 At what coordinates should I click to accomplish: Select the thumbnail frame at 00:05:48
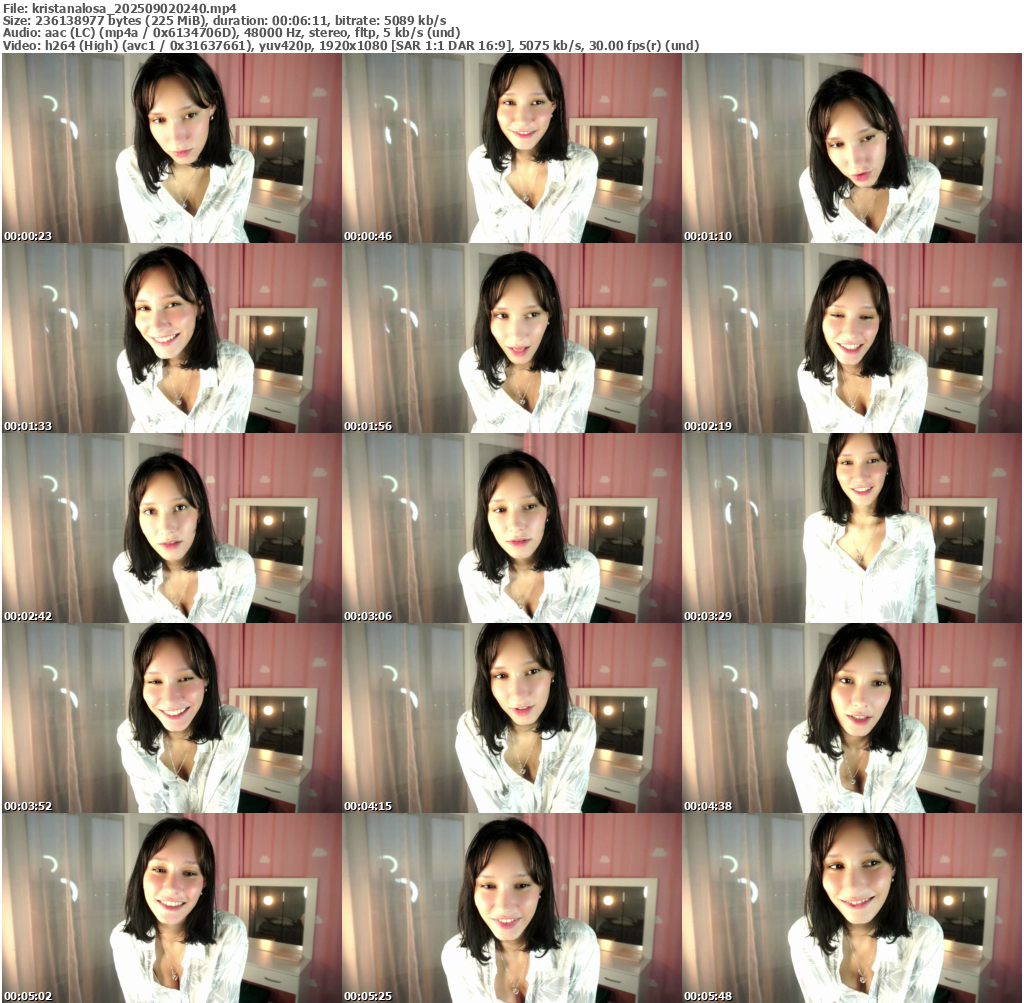(x=852, y=908)
